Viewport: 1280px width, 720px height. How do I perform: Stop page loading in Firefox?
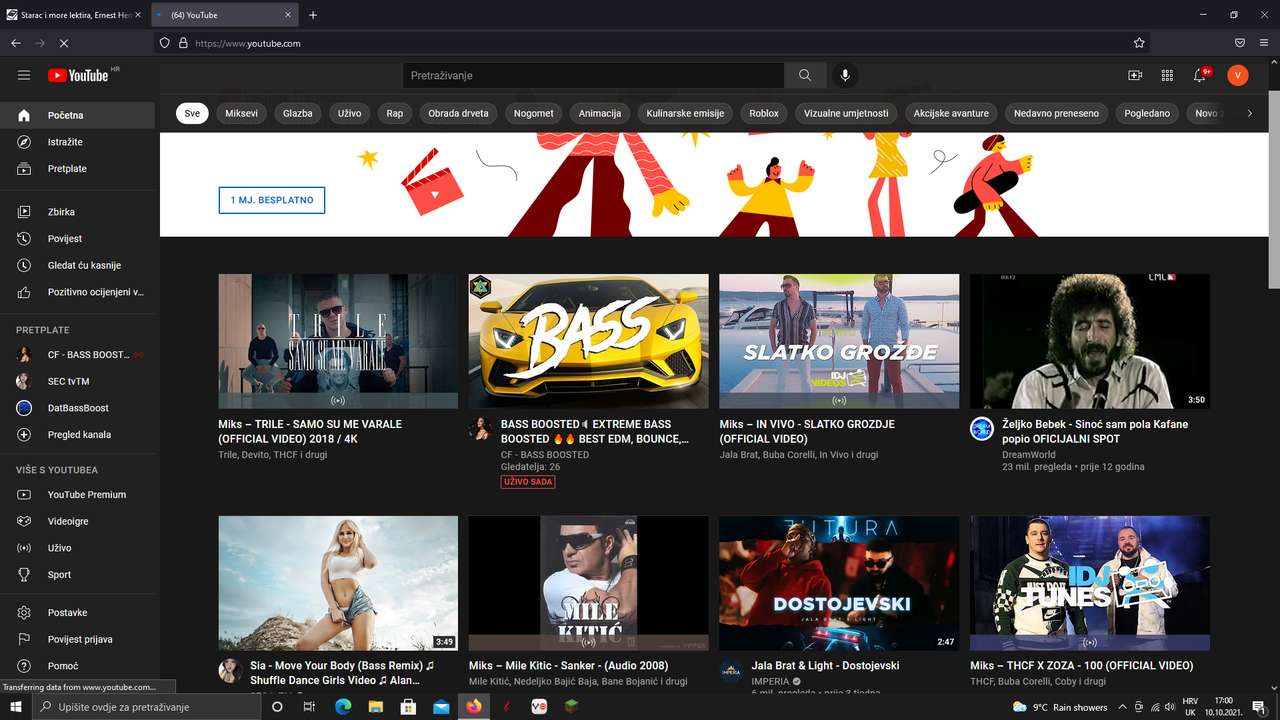click(x=64, y=43)
